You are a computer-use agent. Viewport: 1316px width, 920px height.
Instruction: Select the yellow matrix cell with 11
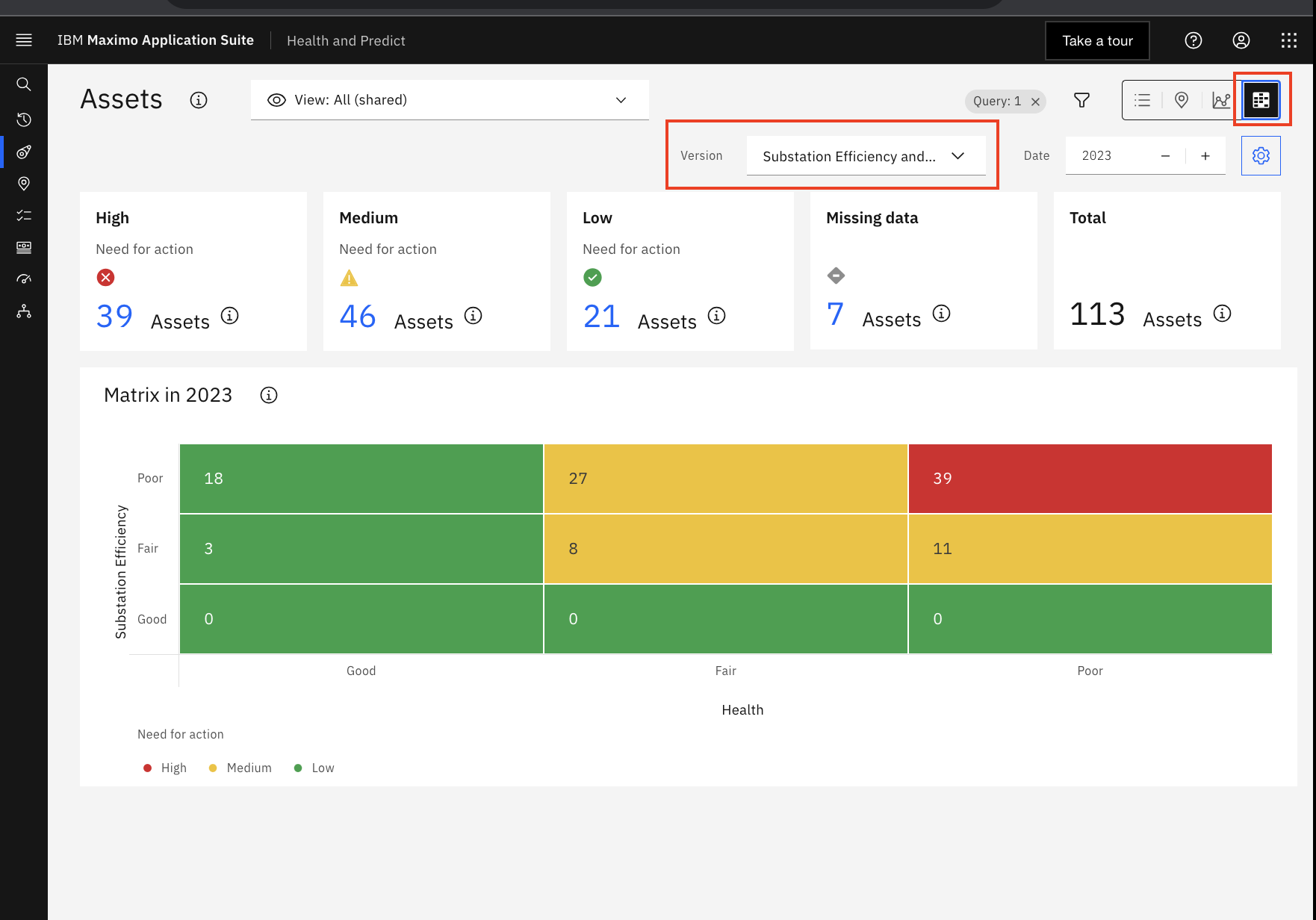pyautogui.click(x=1090, y=549)
